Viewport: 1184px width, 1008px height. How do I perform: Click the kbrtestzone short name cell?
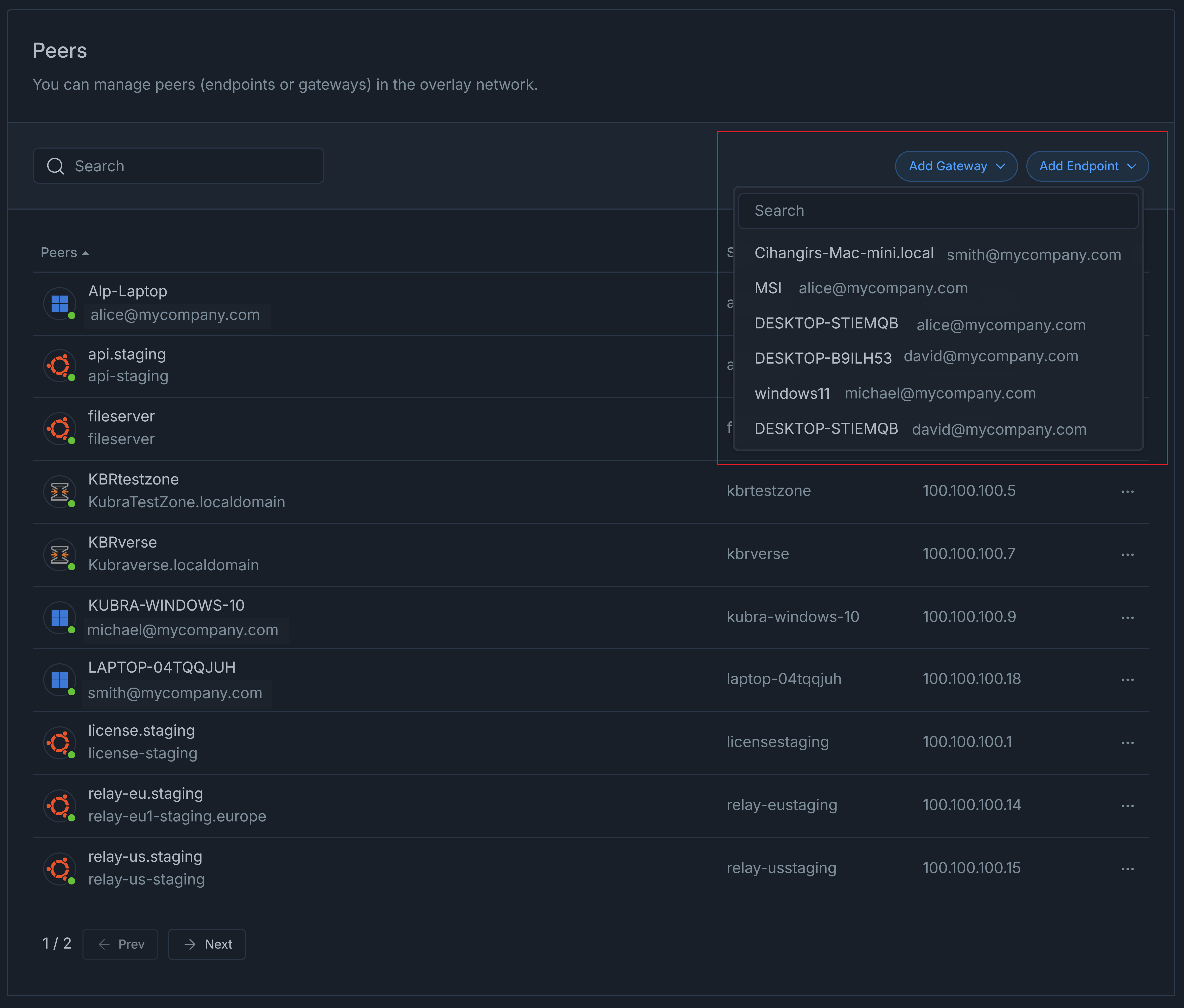click(x=769, y=491)
